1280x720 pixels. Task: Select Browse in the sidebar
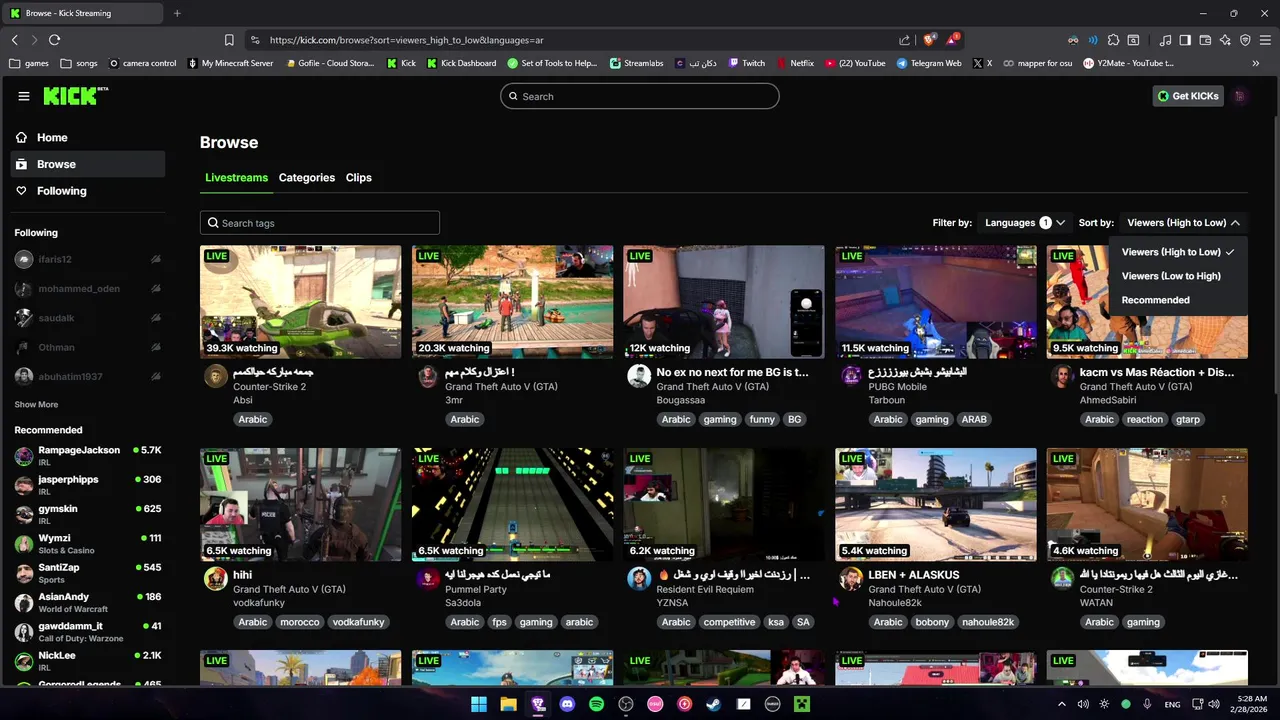(88, 164)
